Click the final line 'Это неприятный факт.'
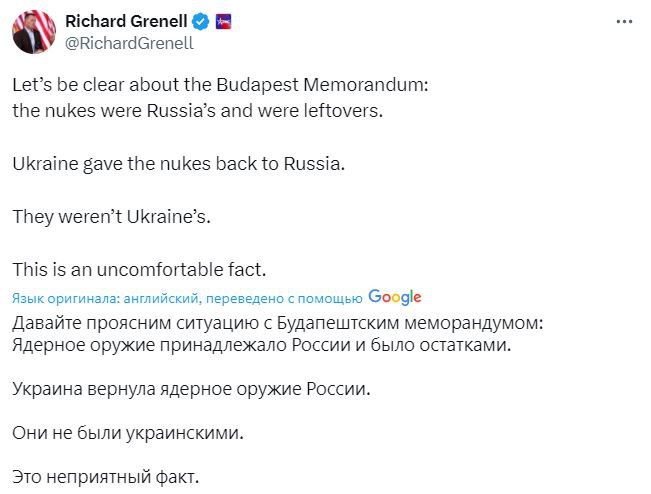Image resolution: width=651 pixels, height=494 pixels. [x=106, y=477]
